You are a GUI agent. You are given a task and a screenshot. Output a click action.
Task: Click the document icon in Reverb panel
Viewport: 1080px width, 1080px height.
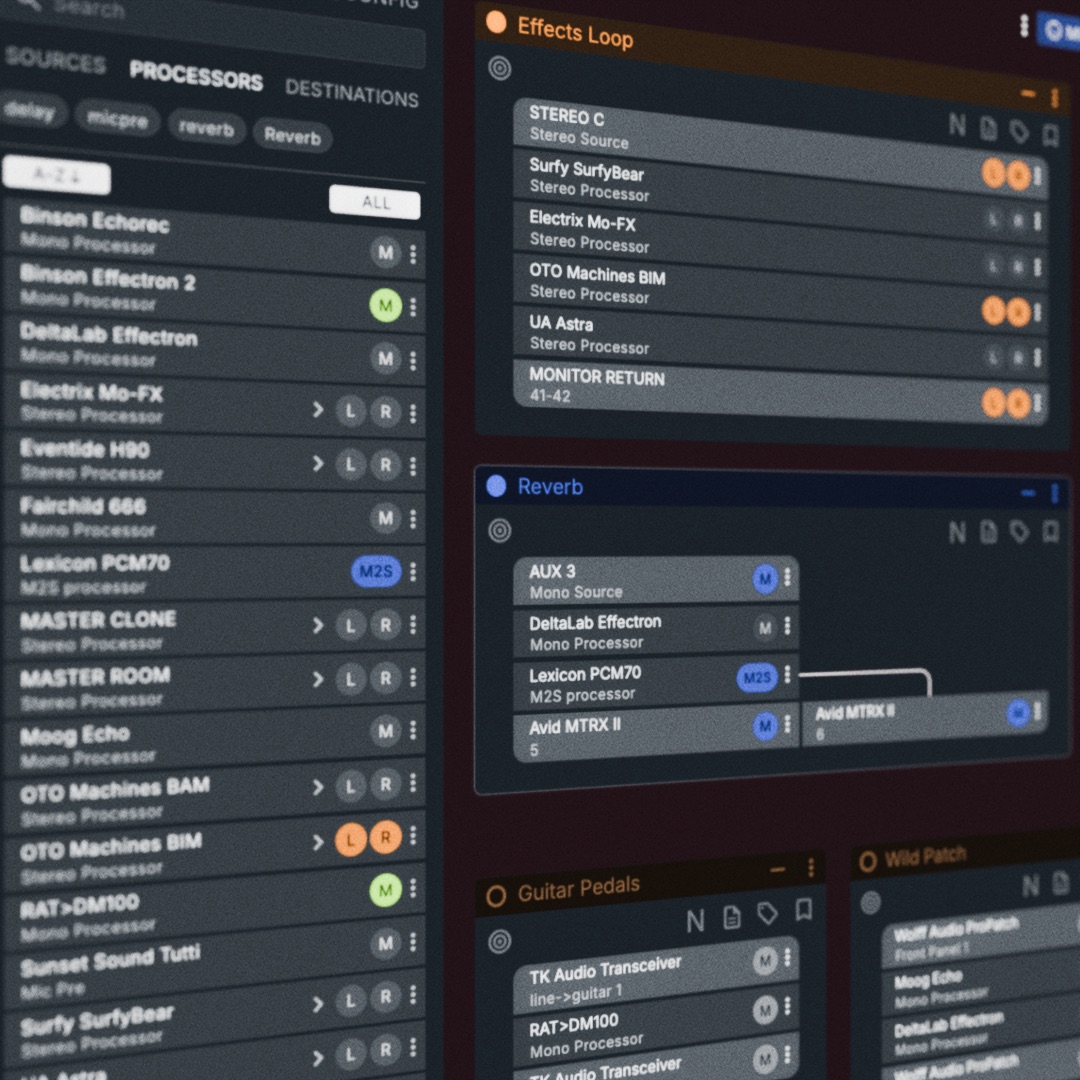(988, 532)
